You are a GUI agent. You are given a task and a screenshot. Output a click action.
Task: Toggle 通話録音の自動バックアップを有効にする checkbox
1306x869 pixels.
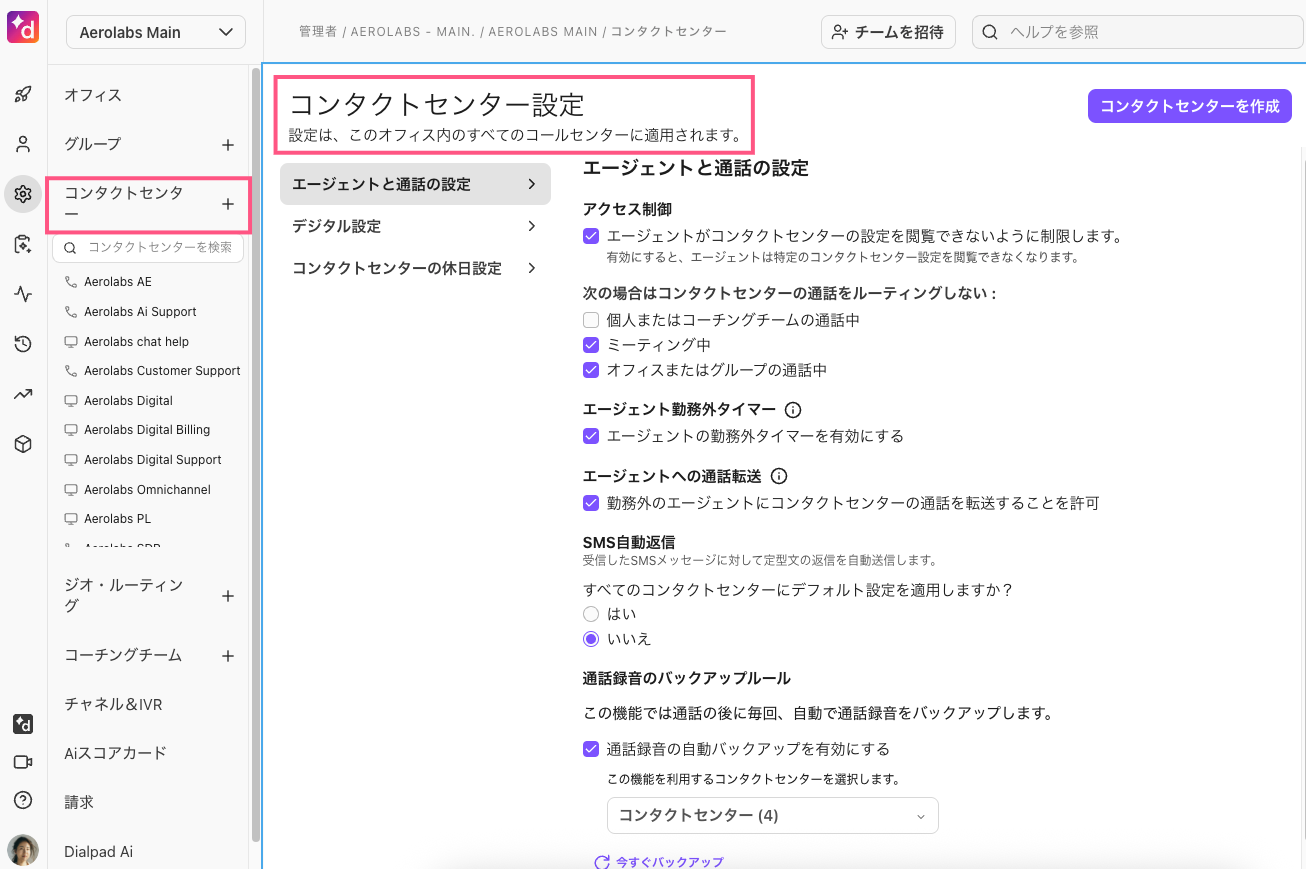point(591,749)
